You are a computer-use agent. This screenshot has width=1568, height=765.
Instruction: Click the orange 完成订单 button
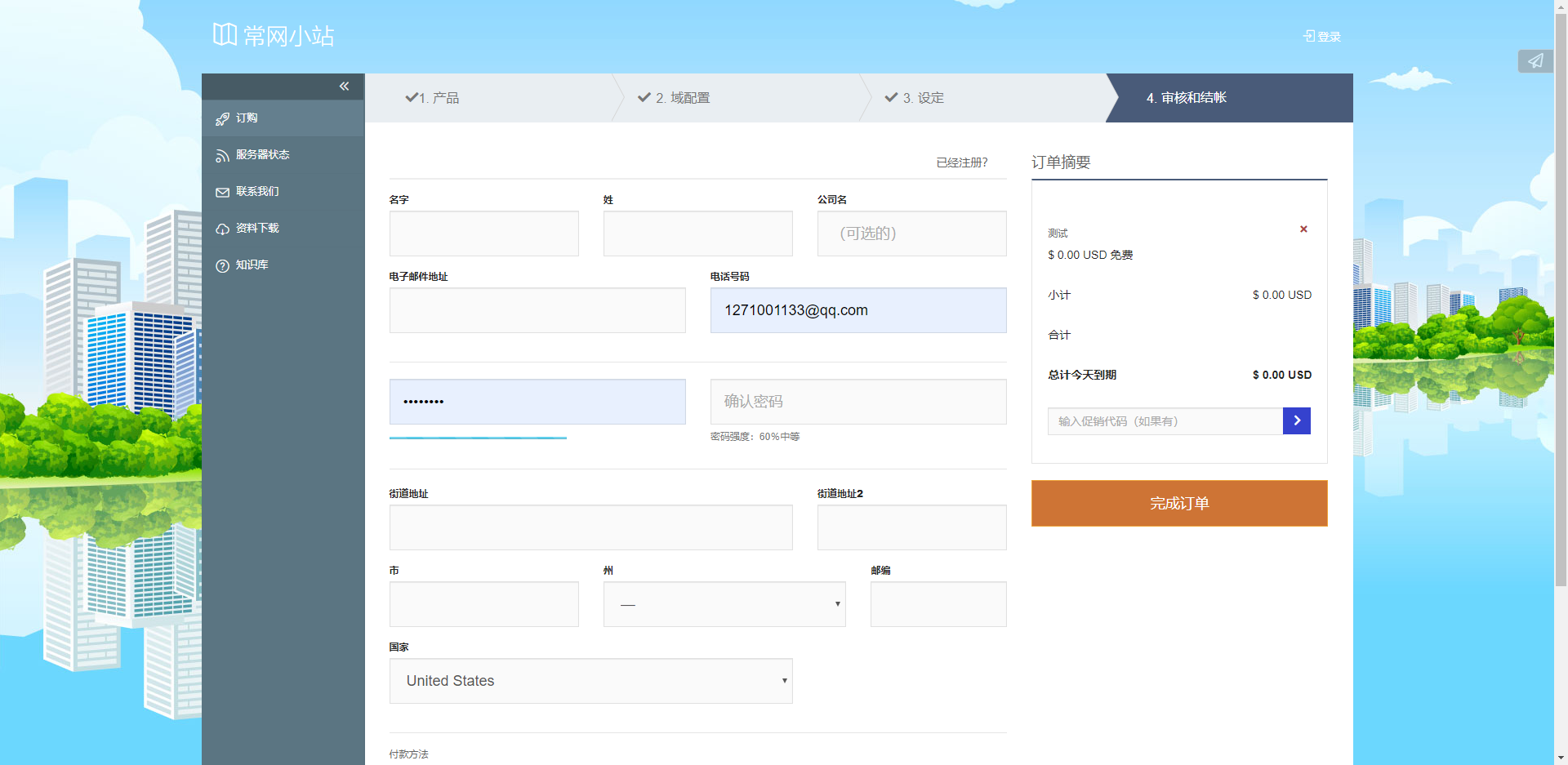(x=1178, y=503)
